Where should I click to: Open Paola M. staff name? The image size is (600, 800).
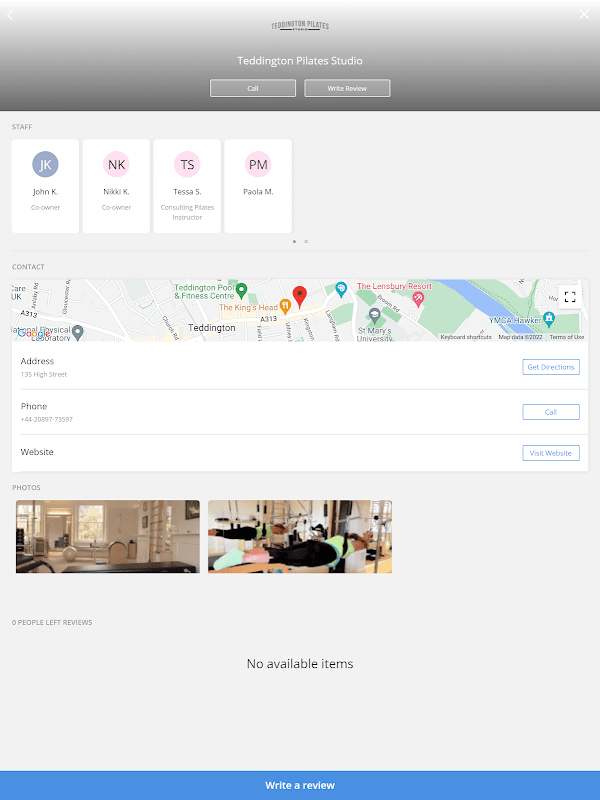pos(258,192)
